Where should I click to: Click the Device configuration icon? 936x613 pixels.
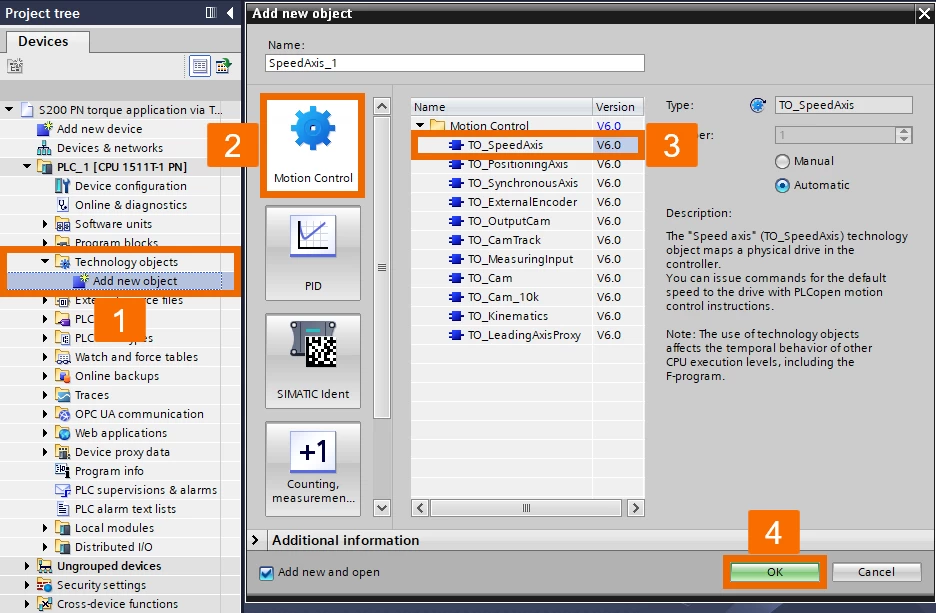click(x=63, y=186)
